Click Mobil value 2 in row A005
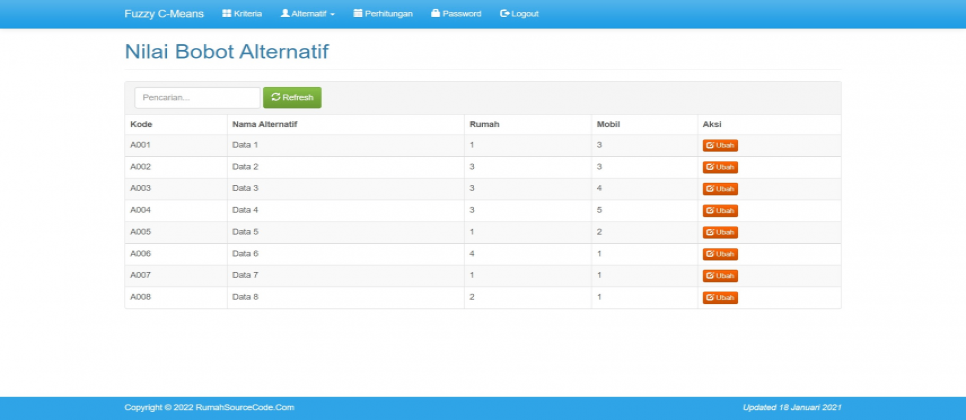This screenshot has height=420, width=966. (x=644, y=232)
